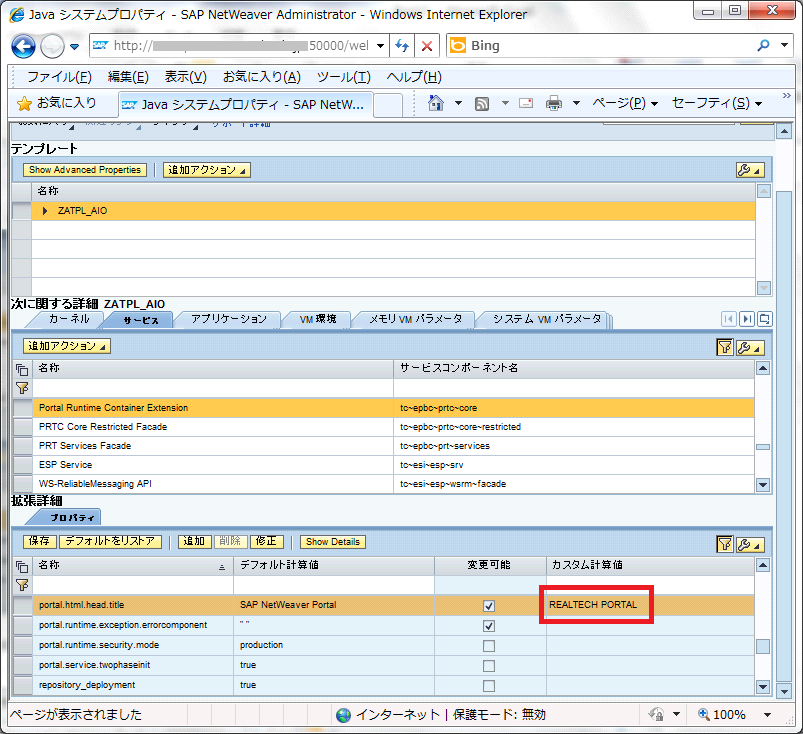Click scroll down arrow of properties table
803x734 pixels.
(763, 686)
